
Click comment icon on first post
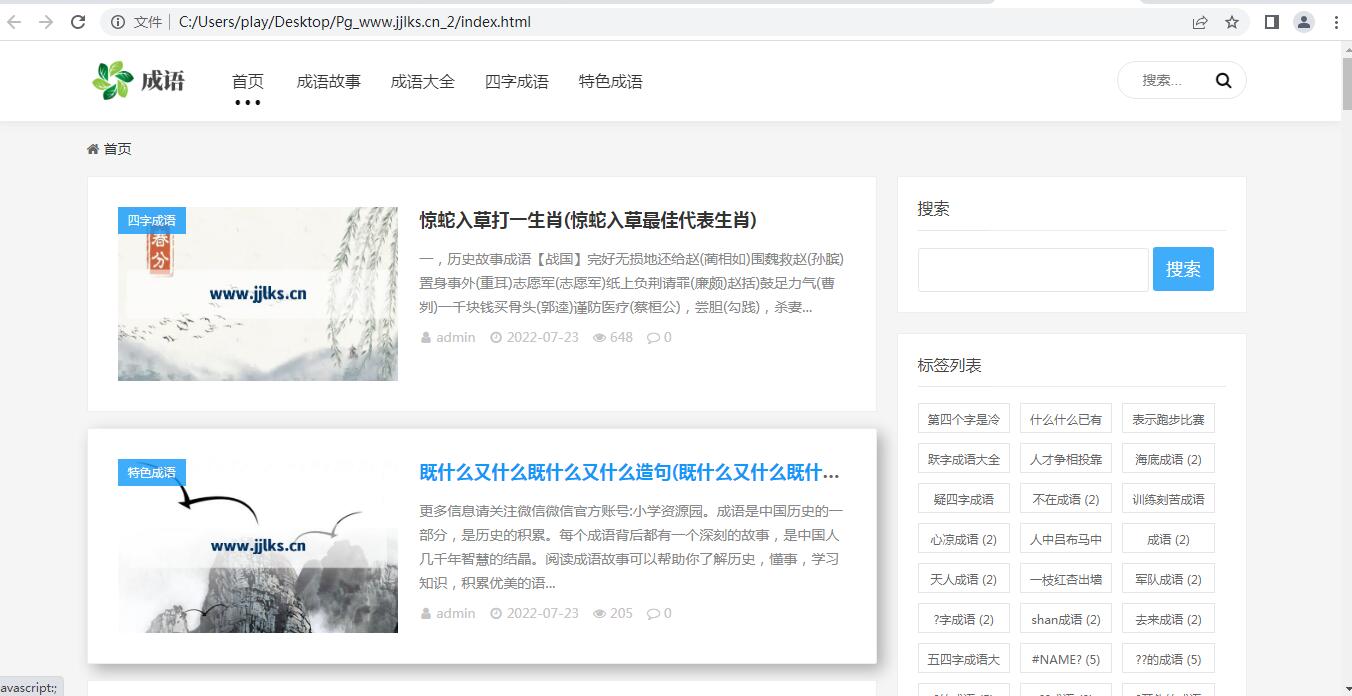(653, 338)
